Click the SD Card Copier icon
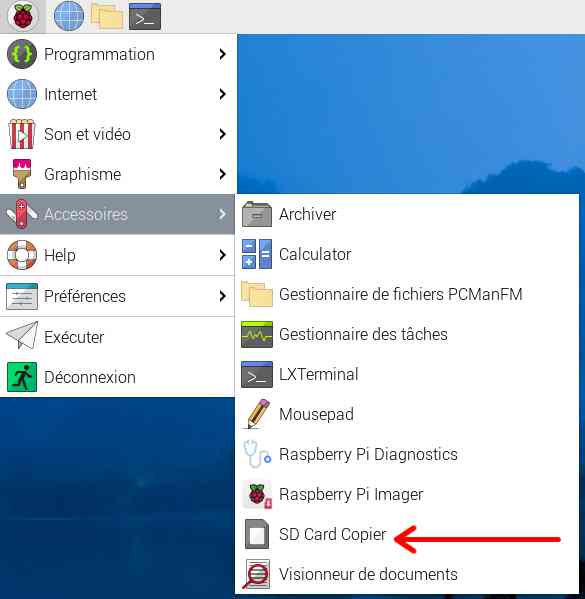This screenshot has width=585, height=599. coord(257,534)
